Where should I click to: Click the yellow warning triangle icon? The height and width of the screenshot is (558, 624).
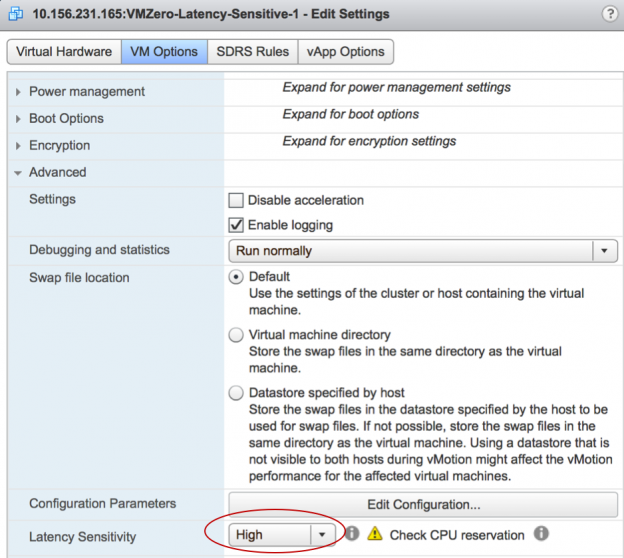(374, 533)
